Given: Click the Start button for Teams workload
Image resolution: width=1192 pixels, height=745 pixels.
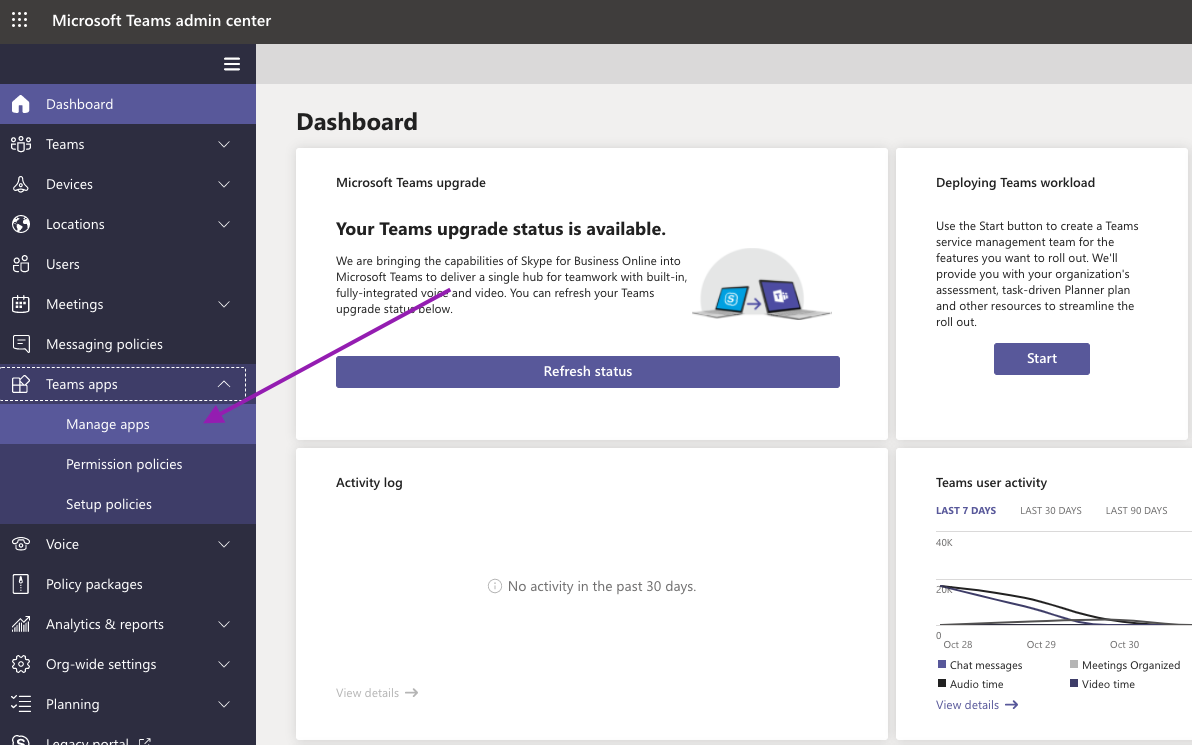Looking at the screenshot, I should click(x=1041, y=359).
